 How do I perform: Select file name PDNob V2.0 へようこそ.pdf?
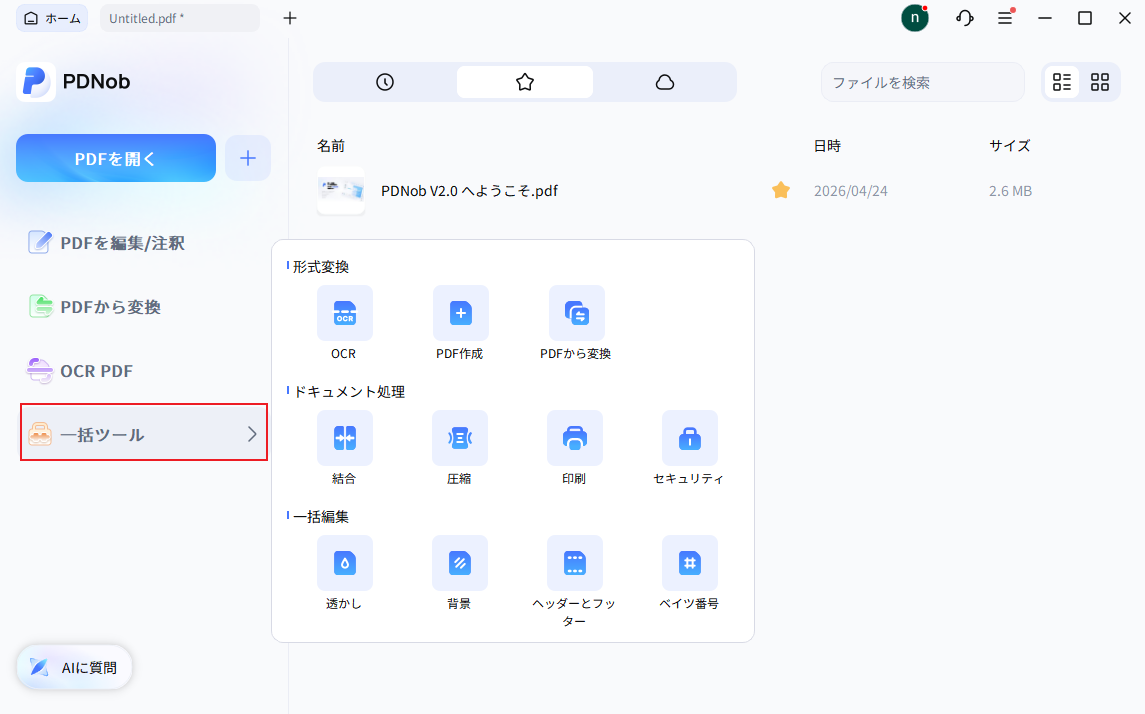470,191
